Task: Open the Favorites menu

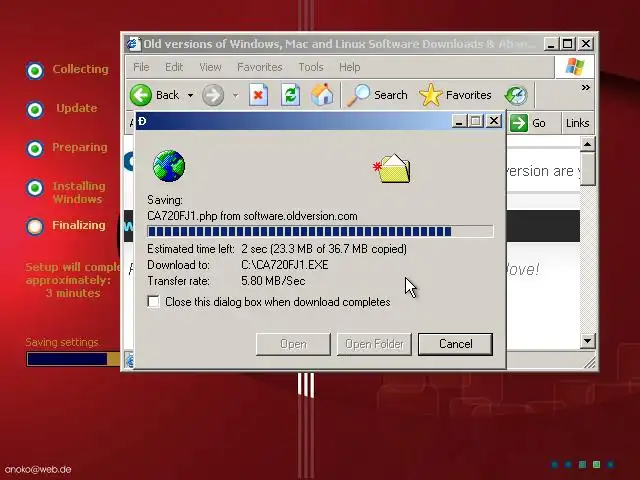Action: (x=260, y=67)
